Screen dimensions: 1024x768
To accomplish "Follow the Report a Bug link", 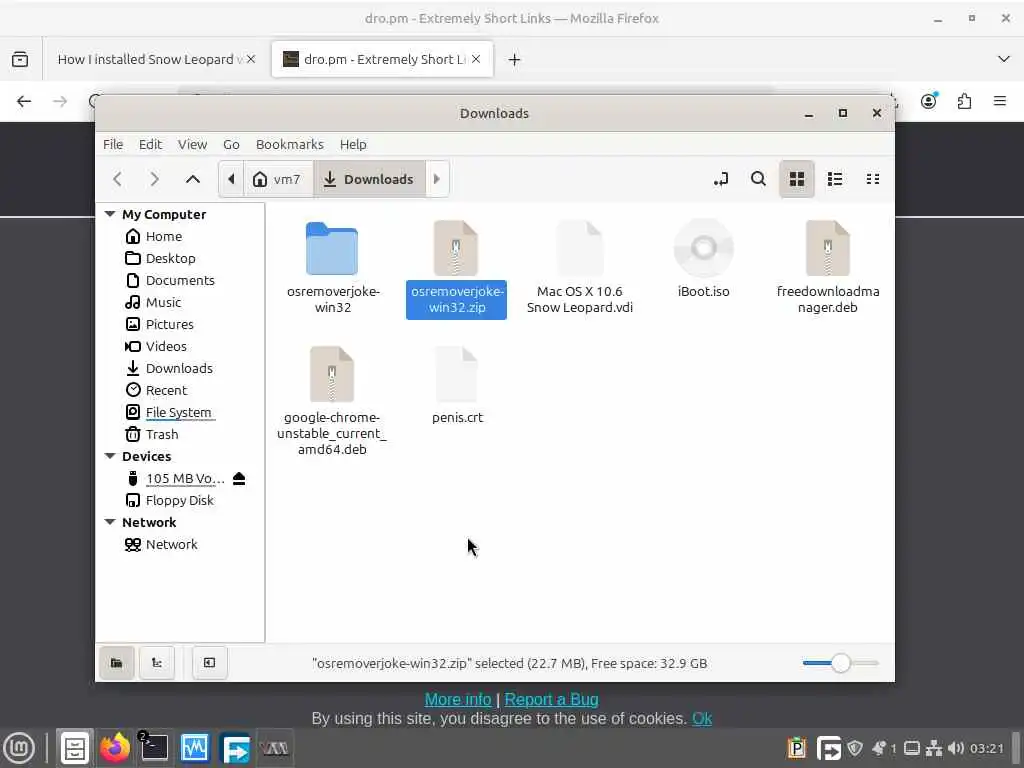I will [551, 699].
